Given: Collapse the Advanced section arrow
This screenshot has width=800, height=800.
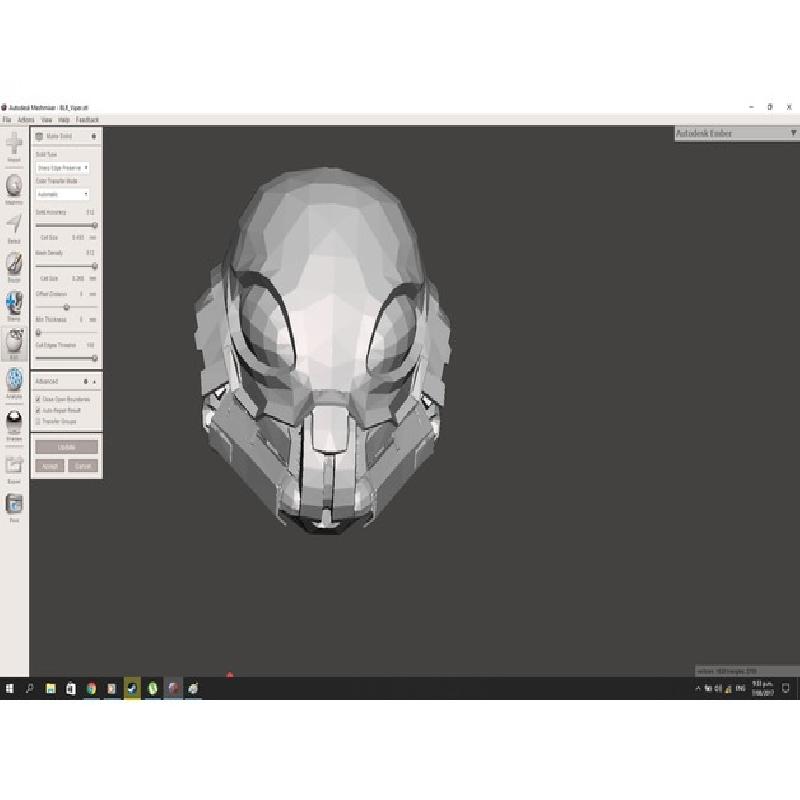Looking at the screenshot, I should click(94, 382).
